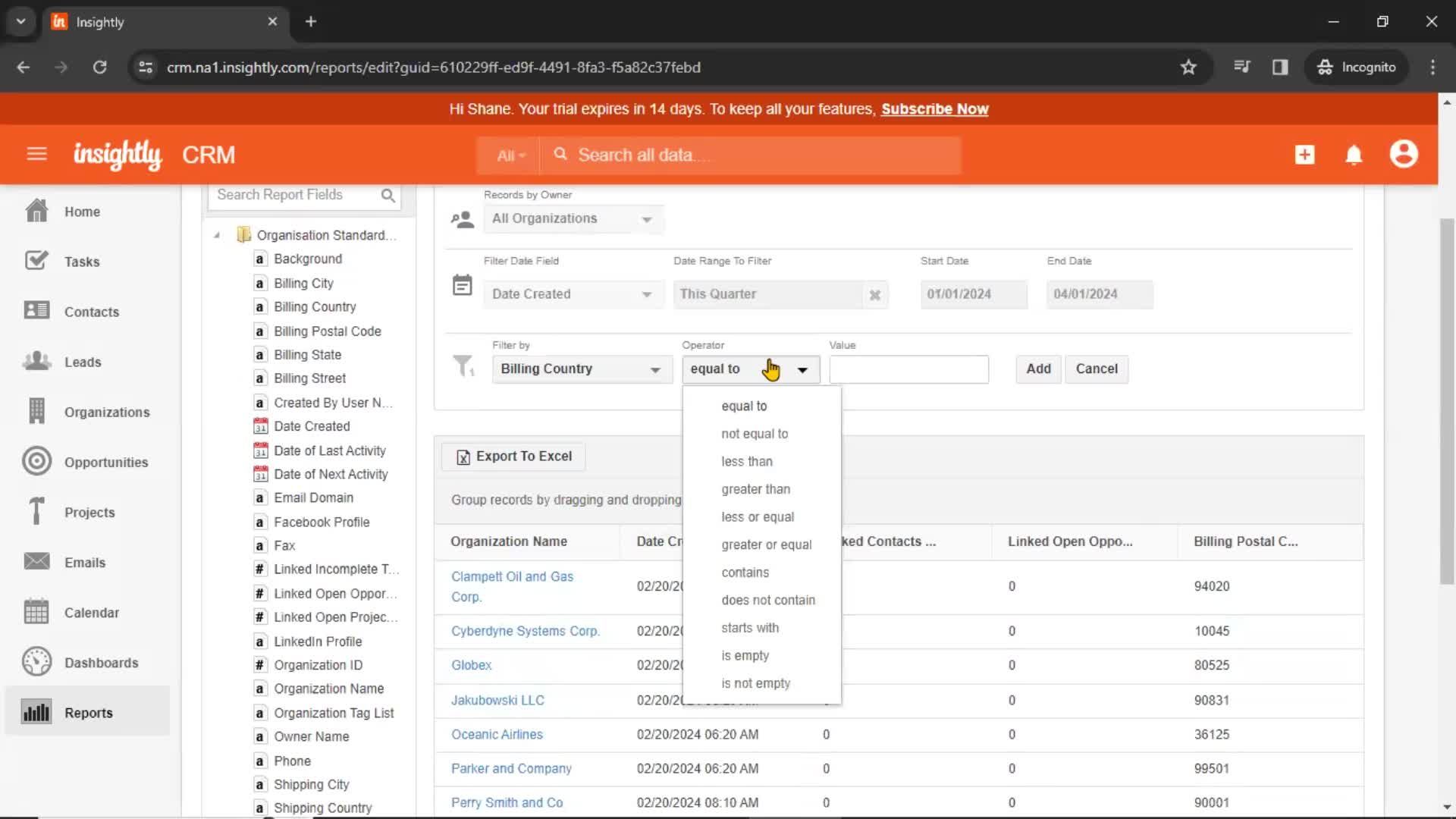Select the 'is not empty' operator option
The width and height of the screenshot is (1456, 819).
[756, 683]
